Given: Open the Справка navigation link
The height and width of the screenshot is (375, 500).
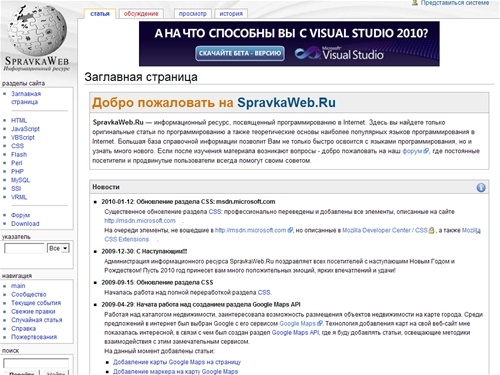Looking at the screenshot, I should (x=23, y=328).
